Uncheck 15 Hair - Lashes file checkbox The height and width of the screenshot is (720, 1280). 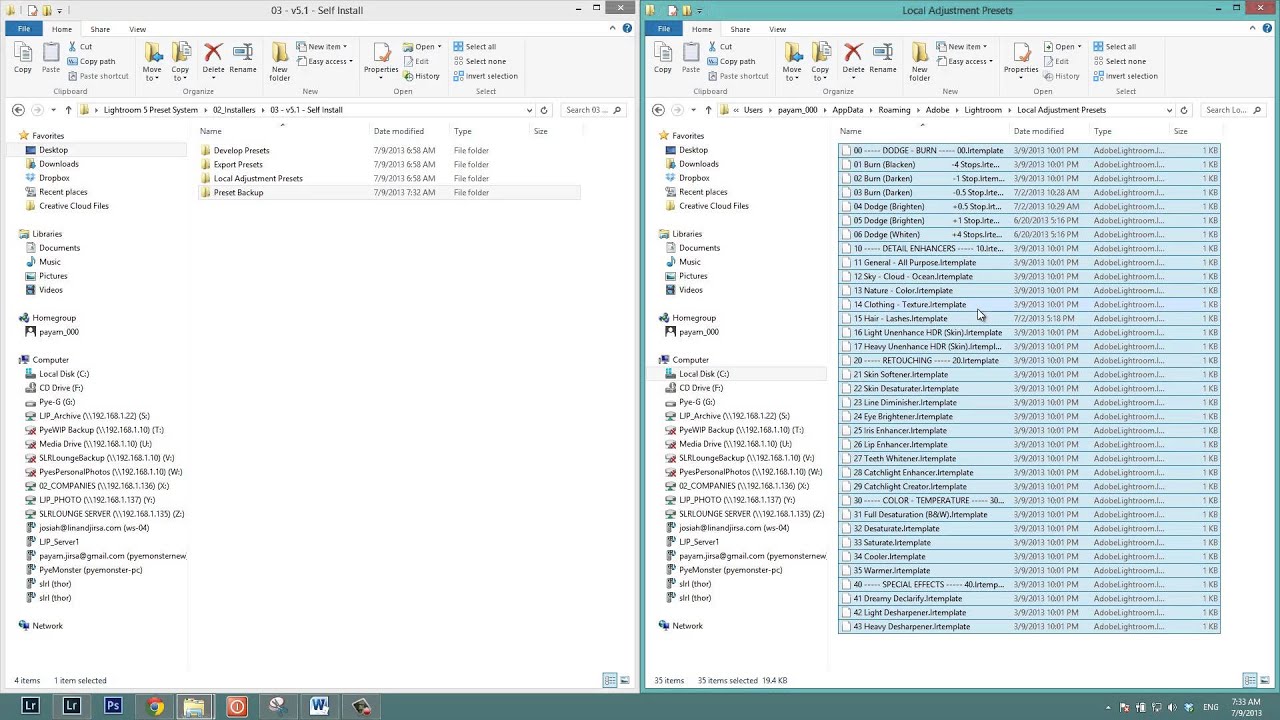tap(846, 319)
